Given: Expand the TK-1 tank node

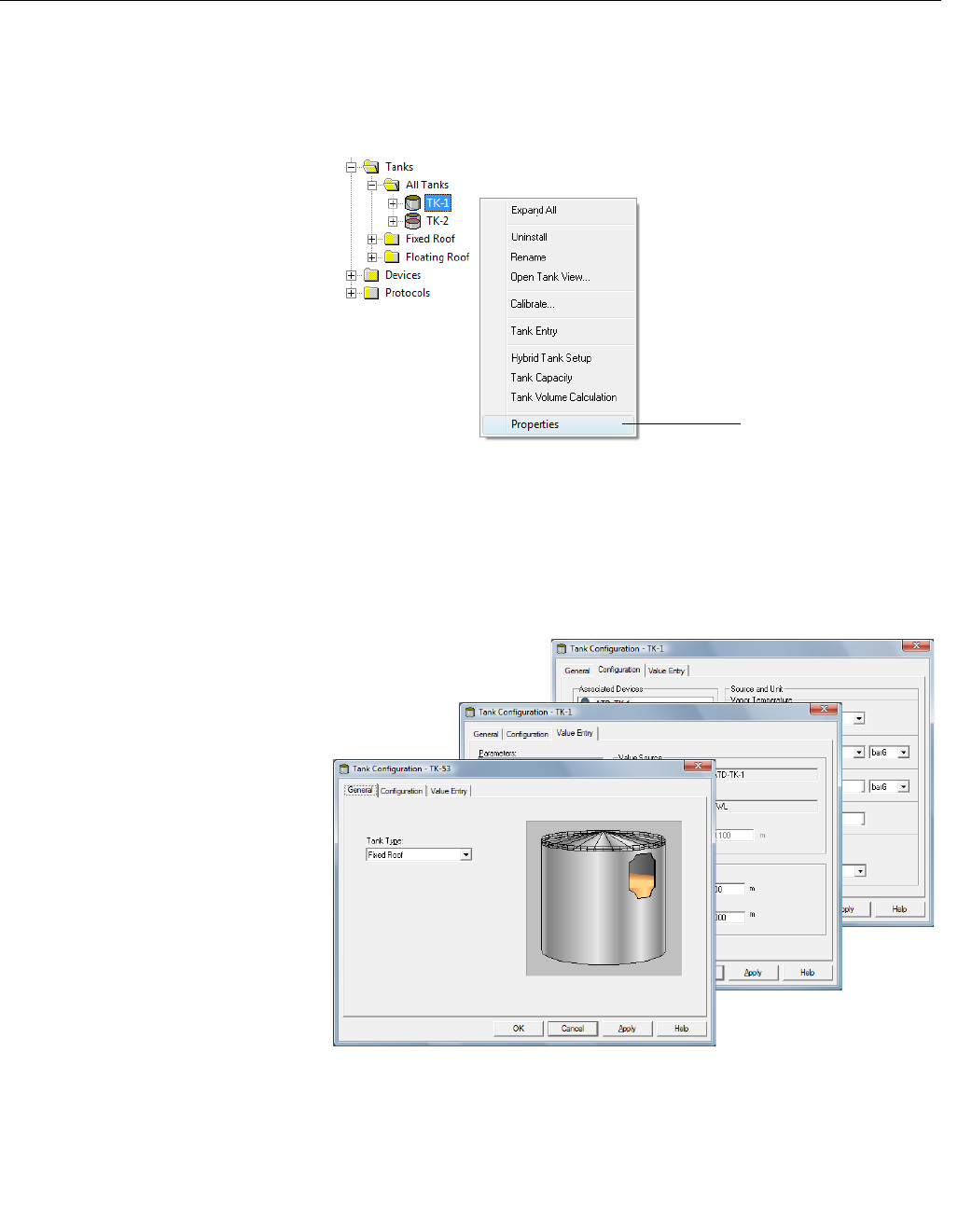Looking at the screenshot, I should coord(393,203).
